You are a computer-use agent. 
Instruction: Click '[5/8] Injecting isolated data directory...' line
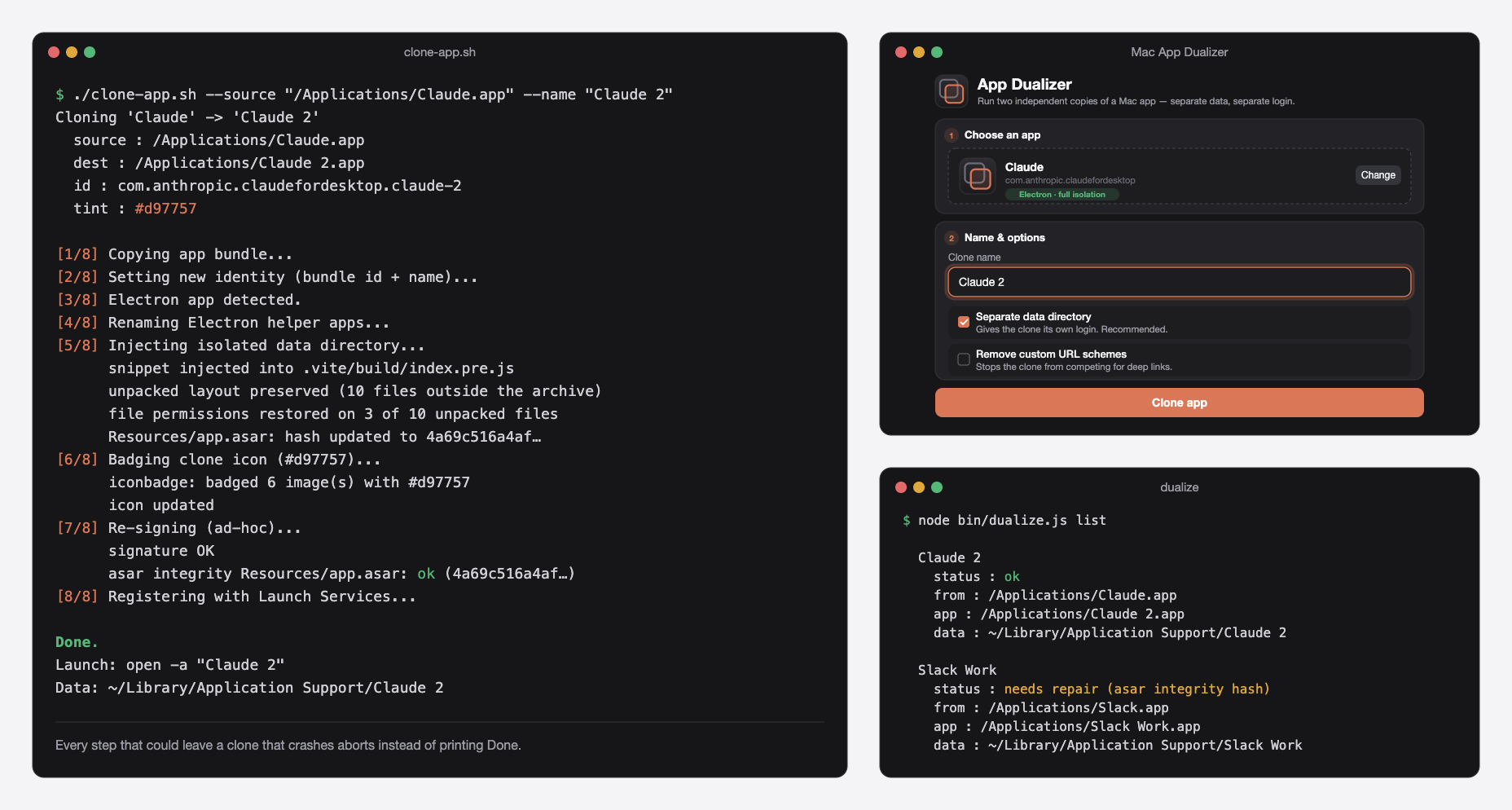point(240,346)
